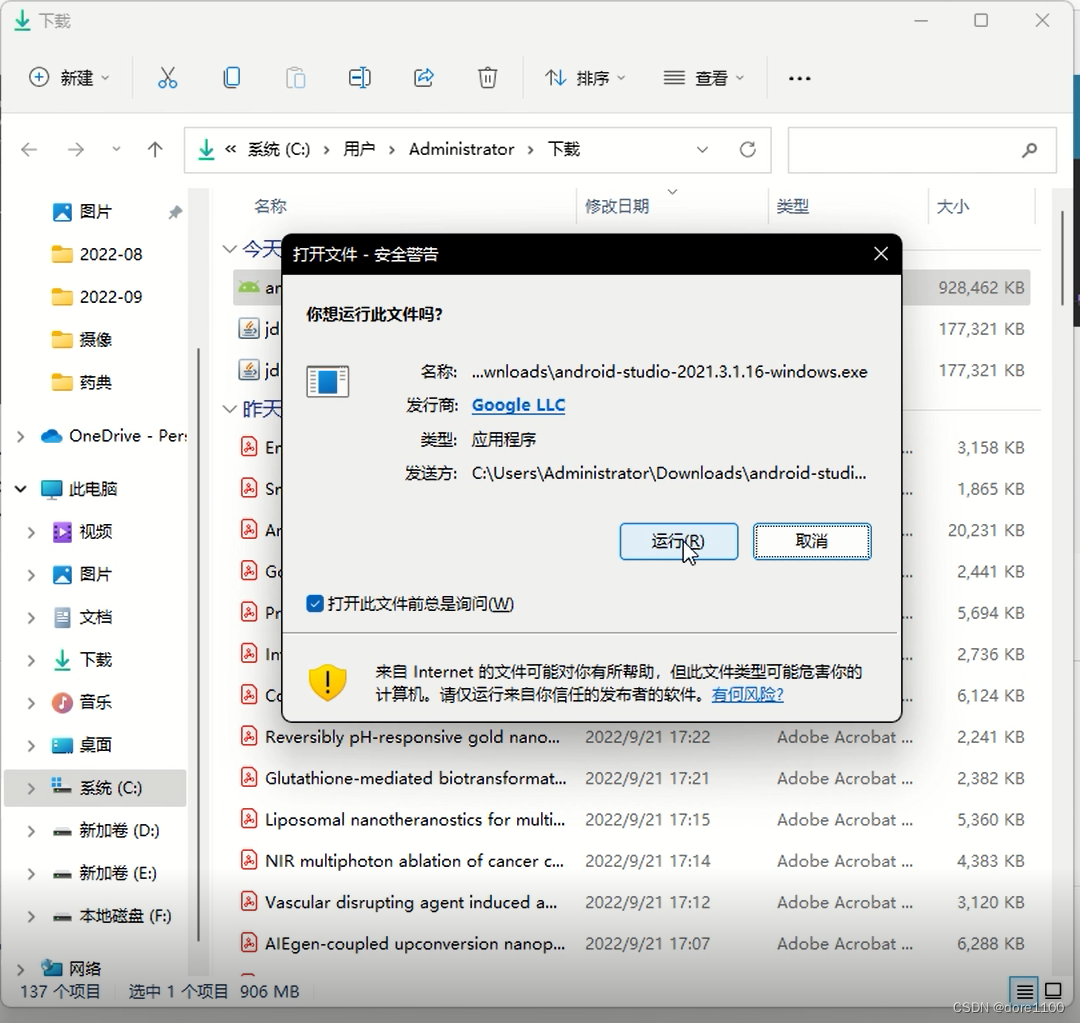Click the search magnifier icon
1080x1023 pixels.
(x=1029, y=149)
